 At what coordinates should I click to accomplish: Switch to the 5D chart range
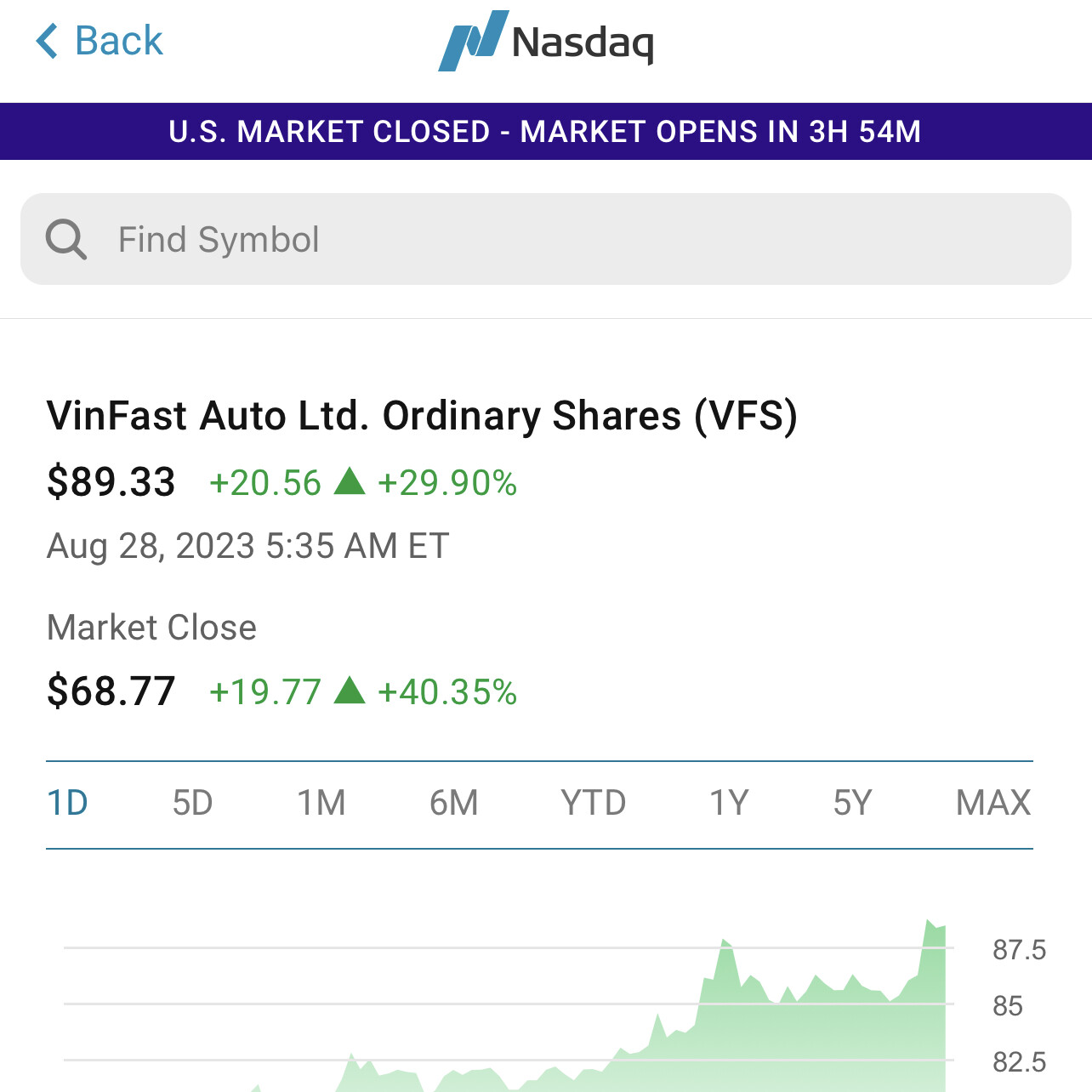point(192,803)
